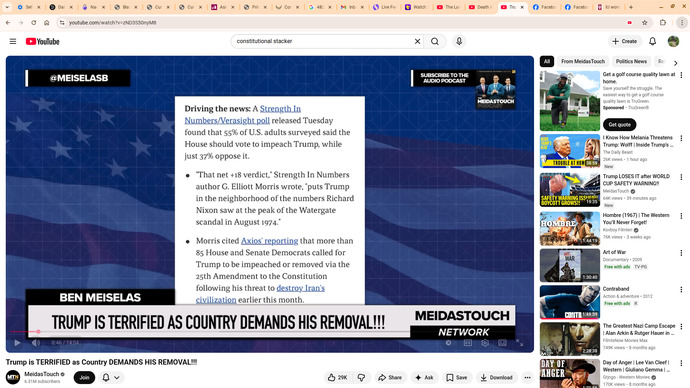Add a new browser tab
This screenshot has width=690, height=388.
(x=631, y=7)
